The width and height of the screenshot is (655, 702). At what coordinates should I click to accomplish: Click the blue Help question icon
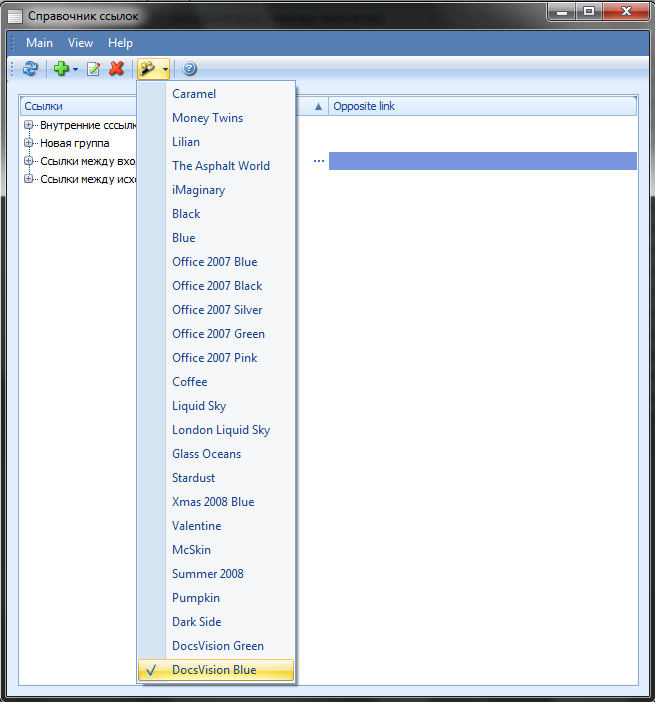(189, 68)
